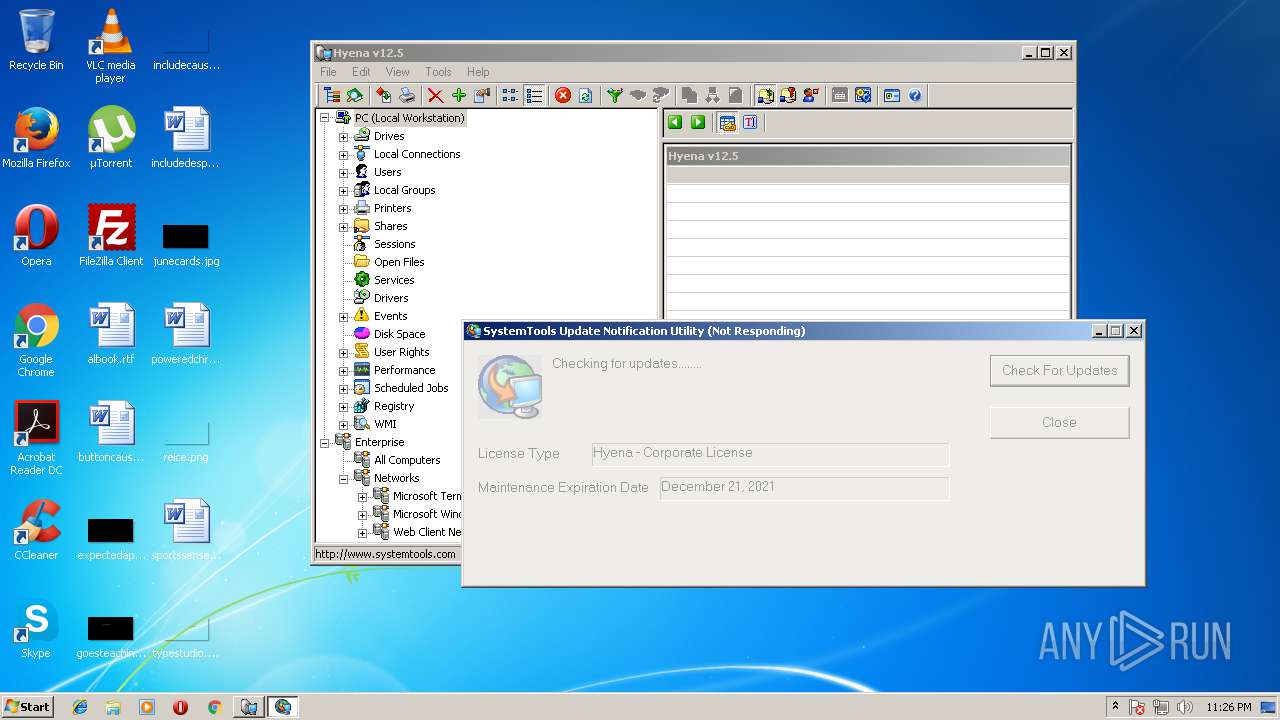Image resolution: width=1280 pixels, height=720 pixels.
Task: Click Internet Explorer icon in taskbar
Action: click(x=80, y=707)
